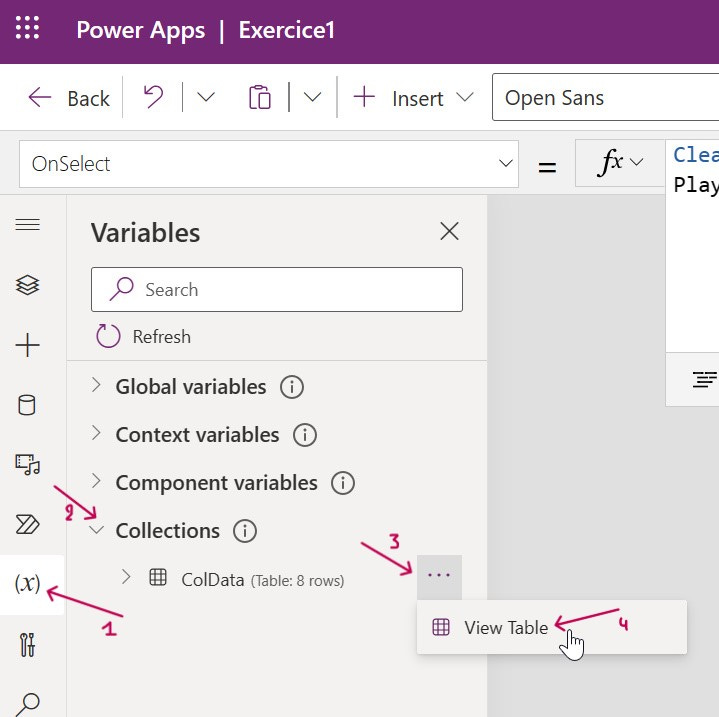Screen dimensions: 719x717
Task: Open the Data cylinder icon
Action: (27, 405)
